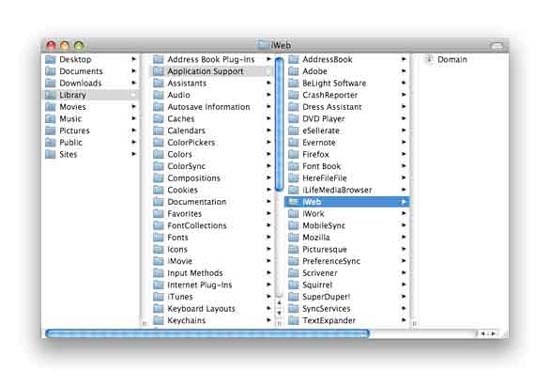
Task: Click the Firefox folder icon
Action: [x=293, y=154]
